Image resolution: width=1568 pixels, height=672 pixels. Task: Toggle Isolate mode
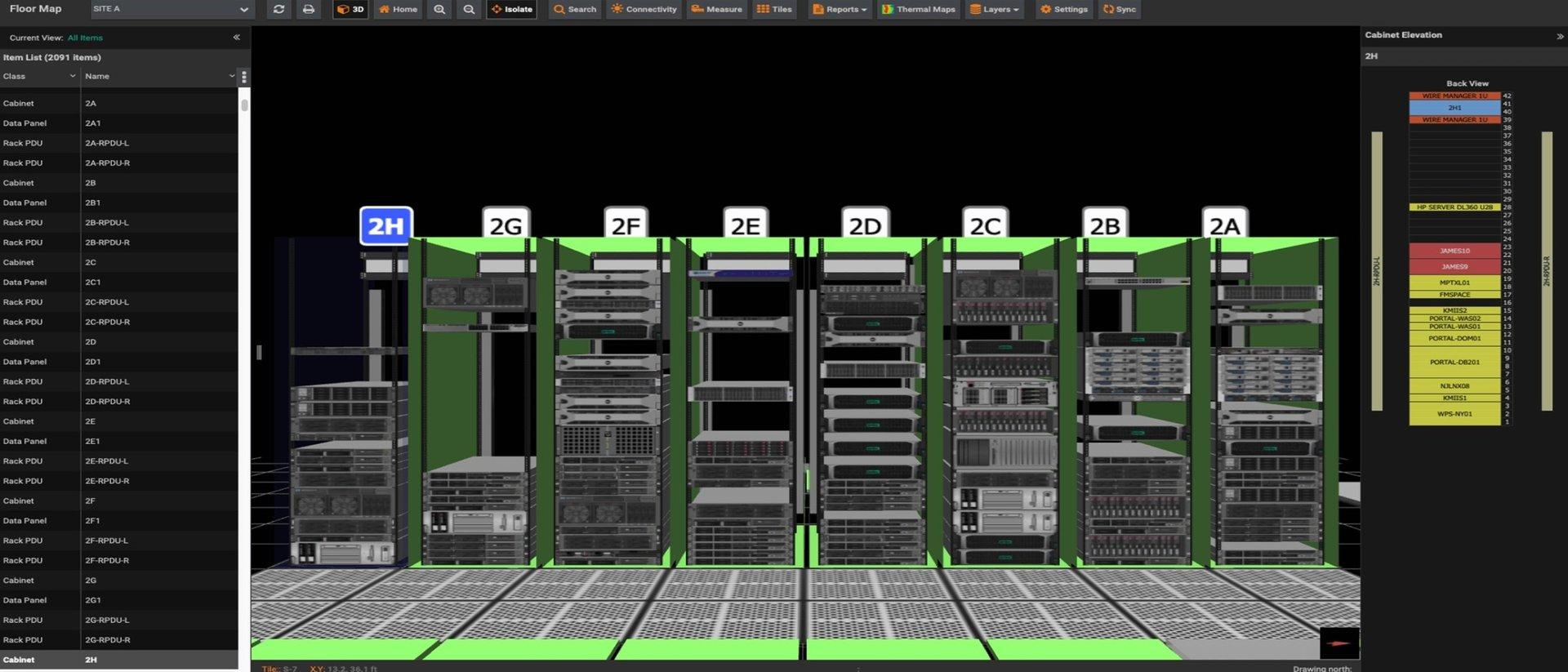click(x=511, y=10)
